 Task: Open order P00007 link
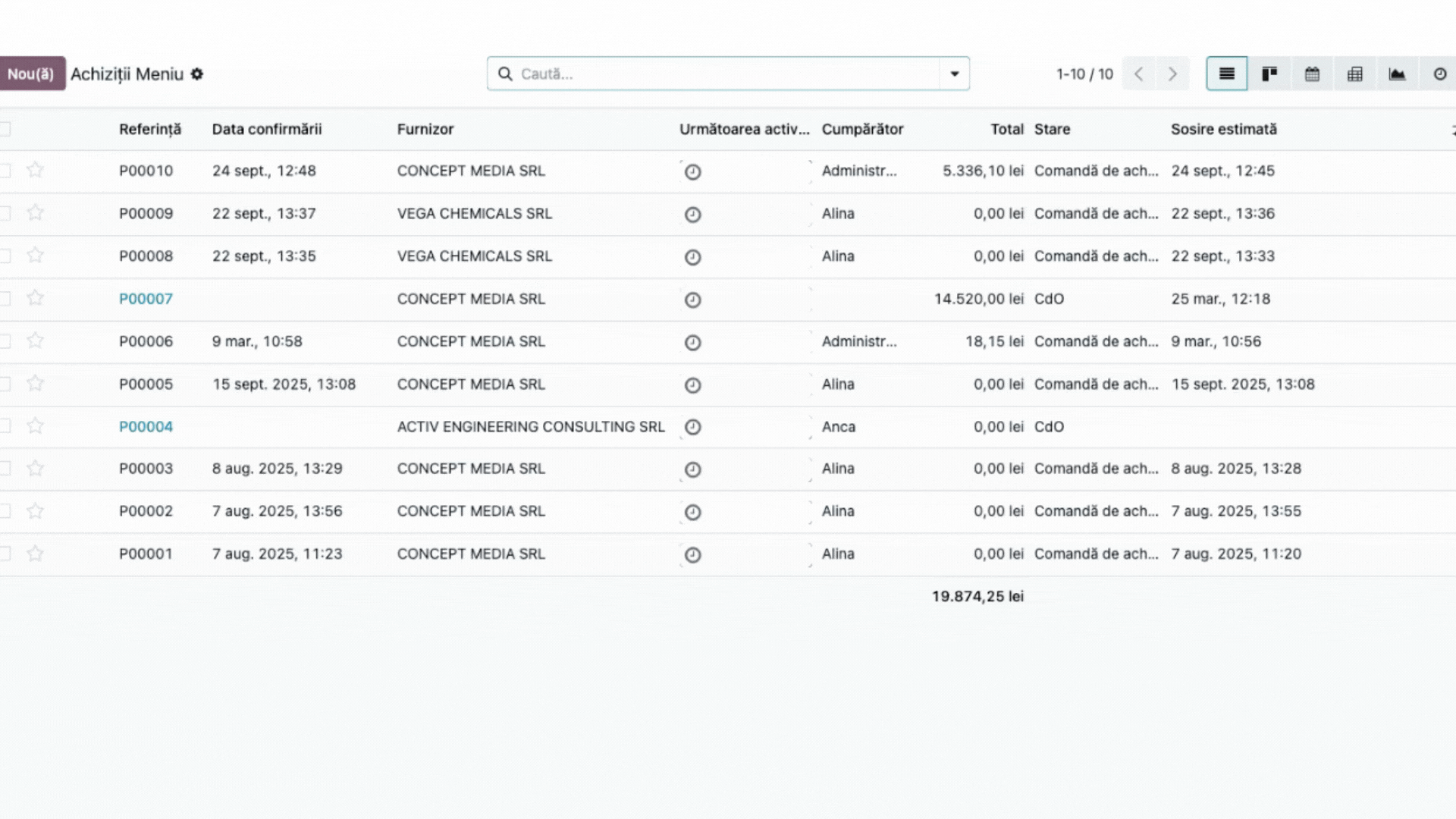pyautogui.click(x=146, y=299)
